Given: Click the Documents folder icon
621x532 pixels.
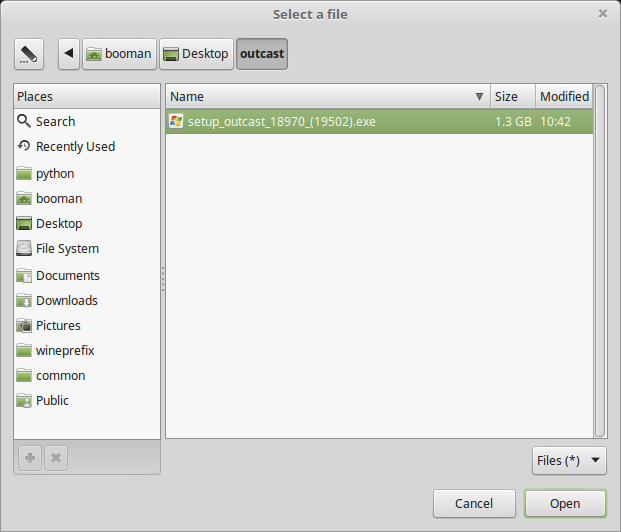Looking at the screenshot, I should click(24, 275).
